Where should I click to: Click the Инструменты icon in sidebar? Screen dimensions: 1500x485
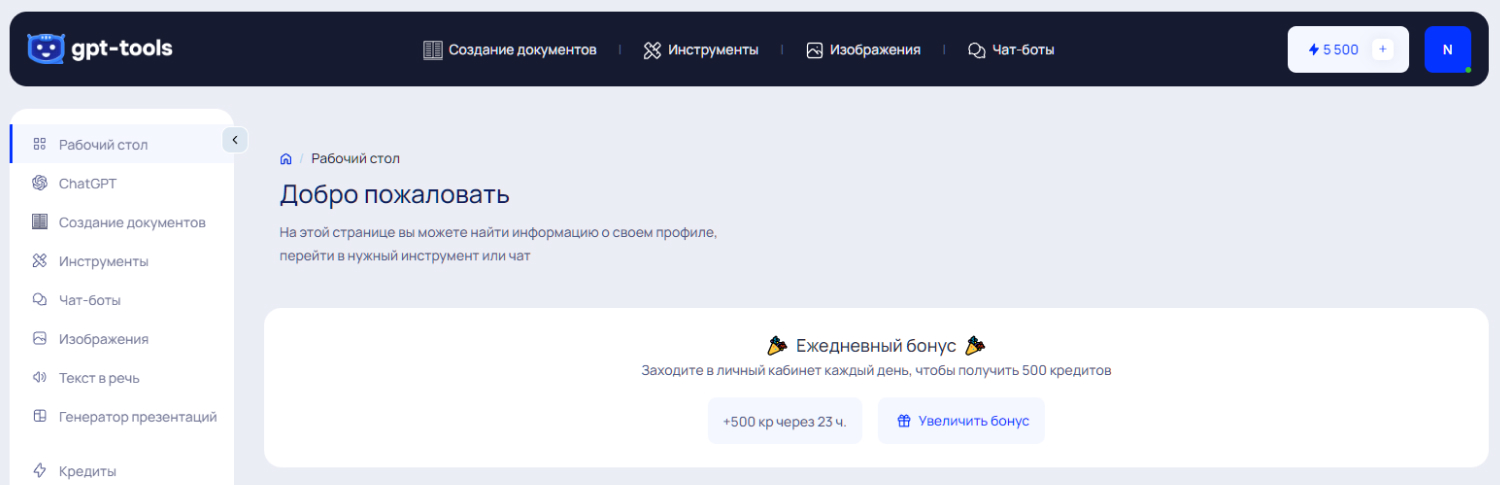point(40,261)
